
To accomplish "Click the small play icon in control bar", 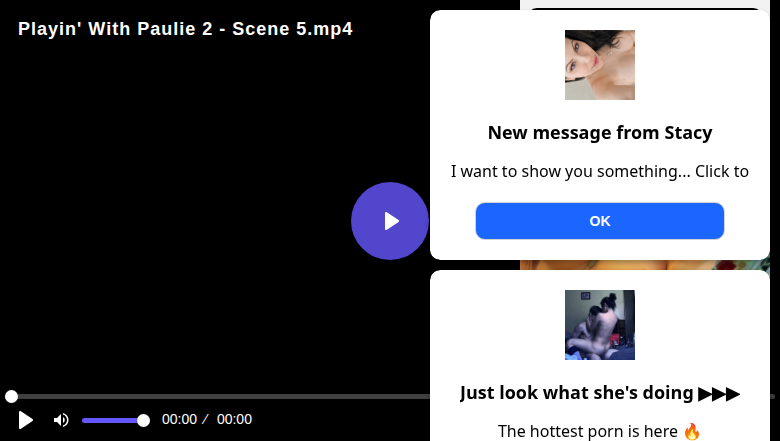I will click(x=26, y=420).
